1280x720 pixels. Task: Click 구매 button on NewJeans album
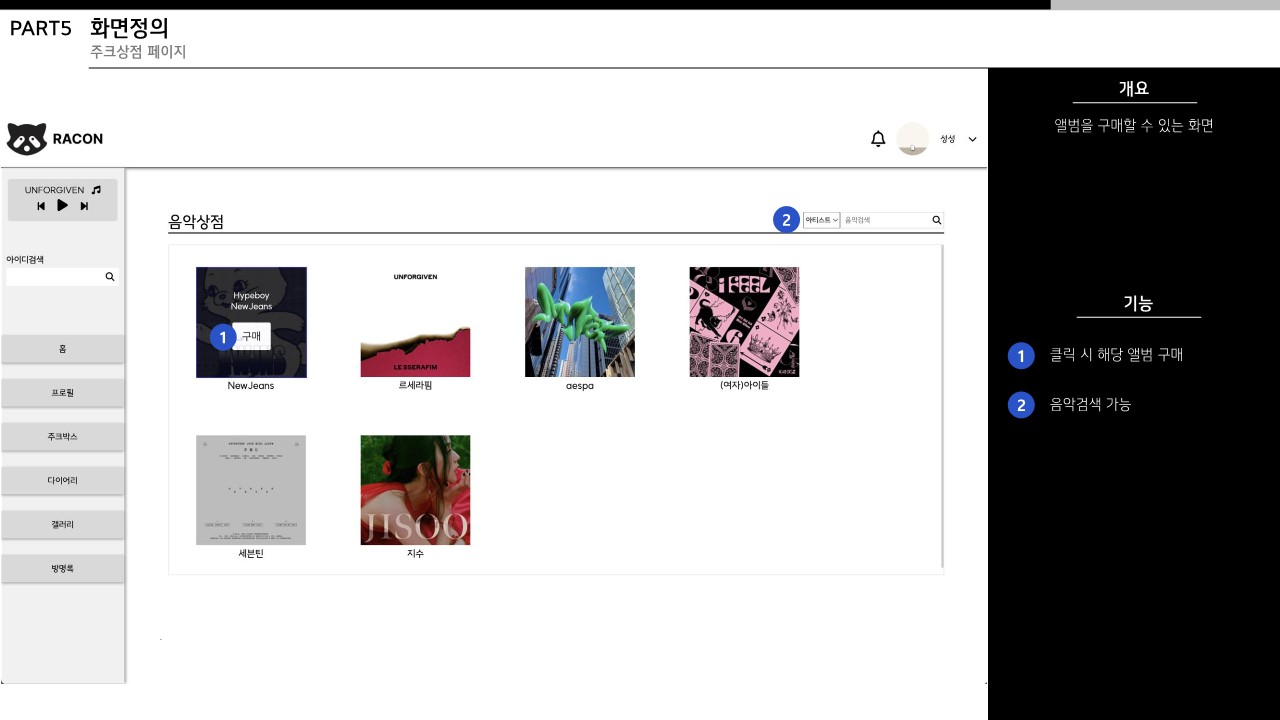[251, 336]
